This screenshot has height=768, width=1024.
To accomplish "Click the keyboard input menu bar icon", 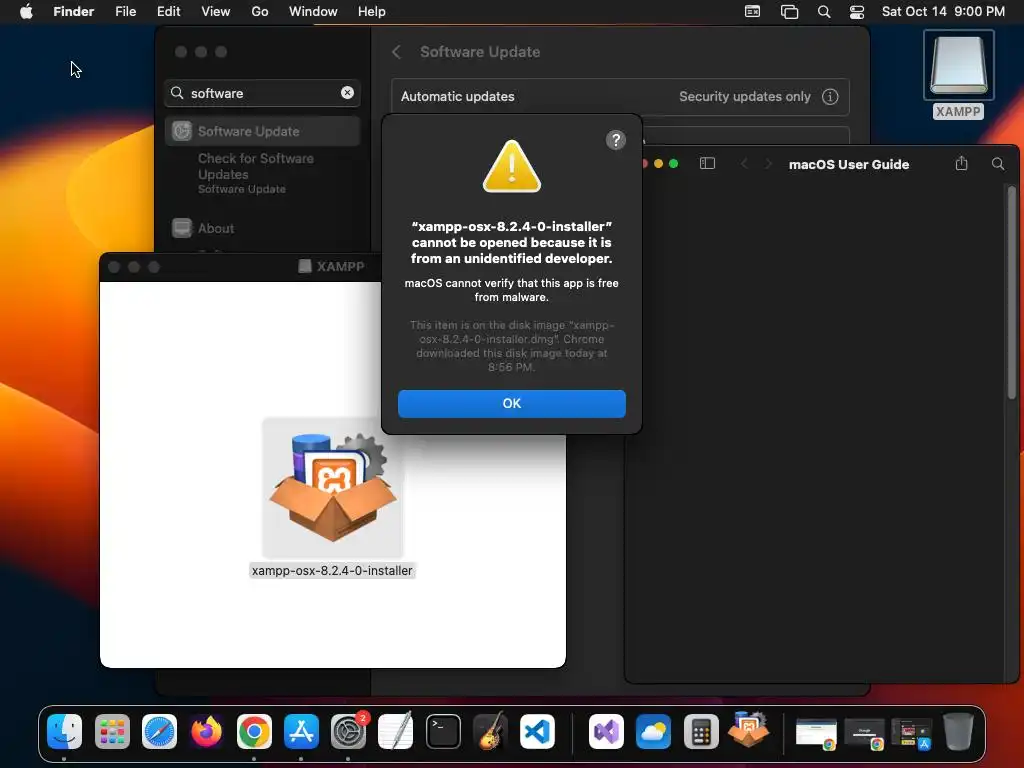I will [x=752, y=12].
